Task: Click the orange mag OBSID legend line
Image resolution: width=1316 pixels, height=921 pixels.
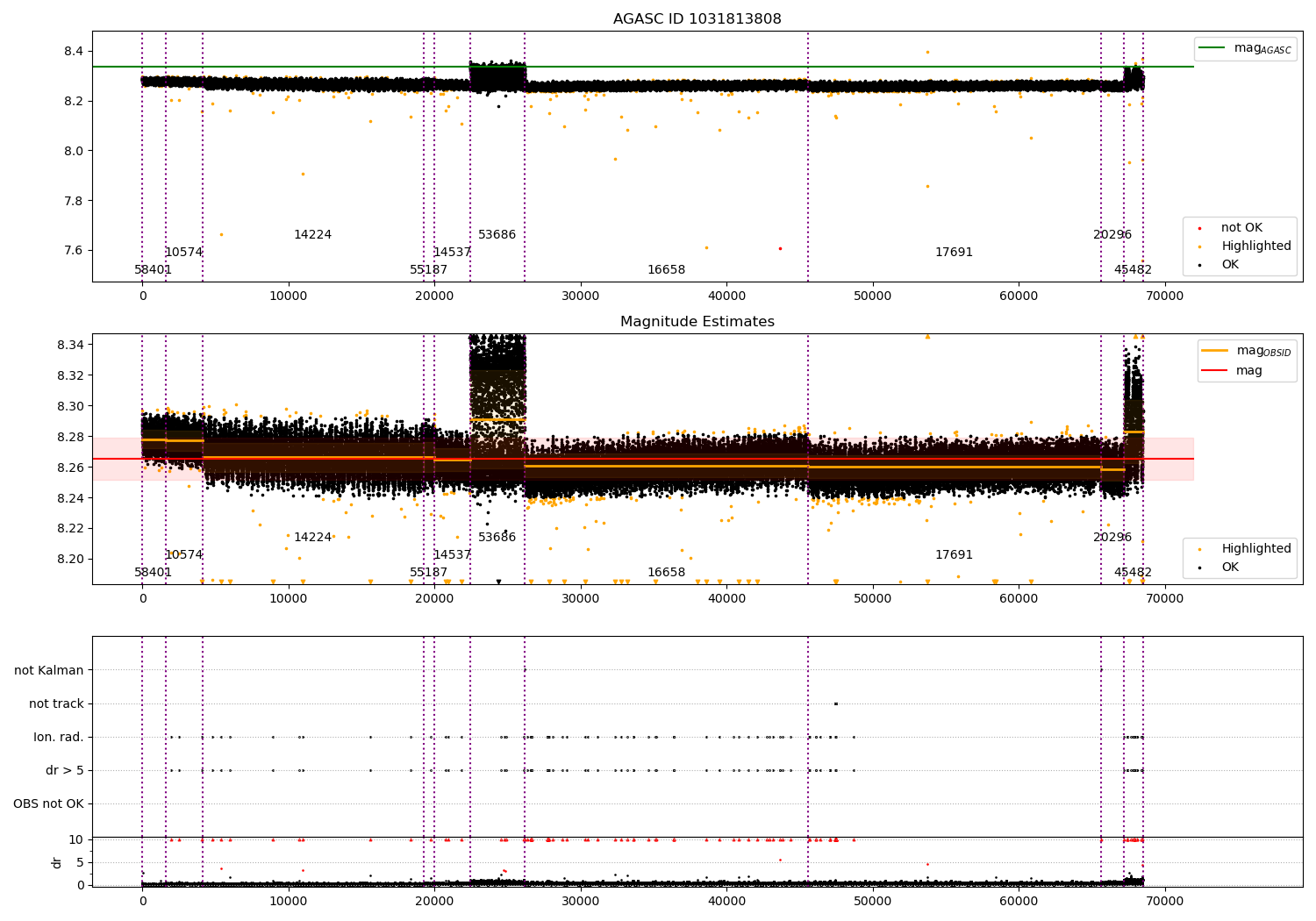Action: (x=1215, y=351)
